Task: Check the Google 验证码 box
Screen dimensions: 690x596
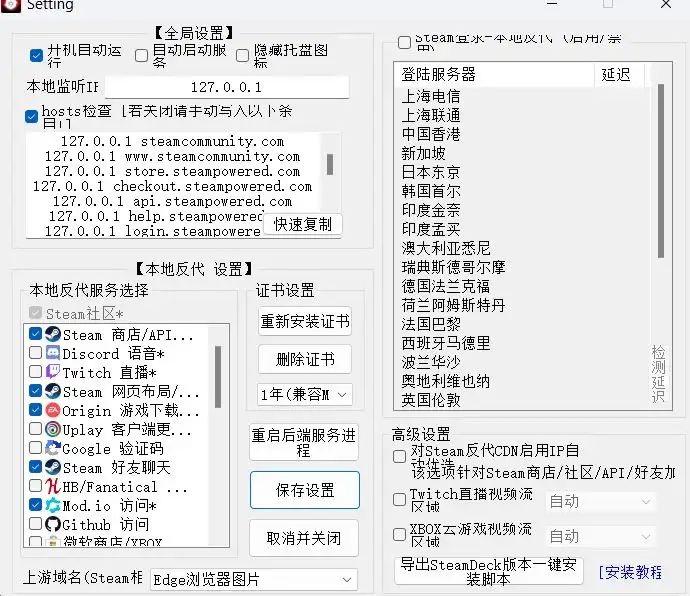Action: [36, 448]
